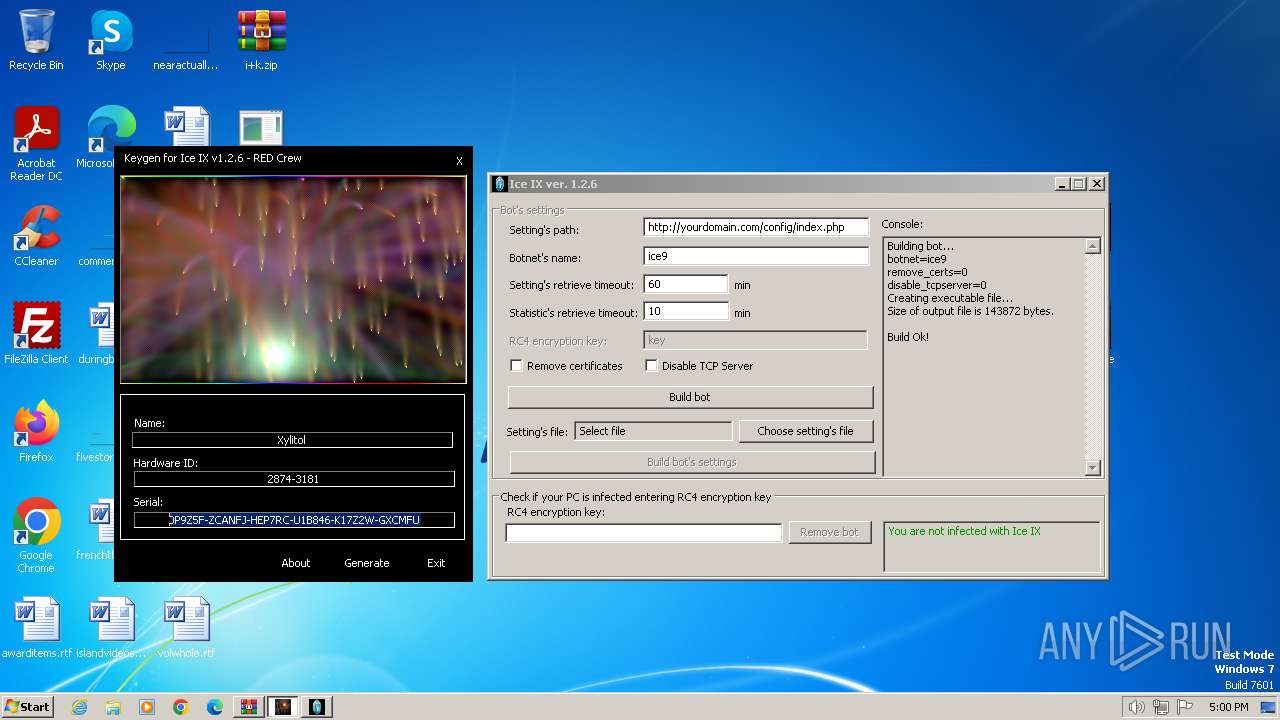The height and width of the screenshot is (720, 1280).
Task: Click the keygen fireworks animation
Action: [293, 280]
